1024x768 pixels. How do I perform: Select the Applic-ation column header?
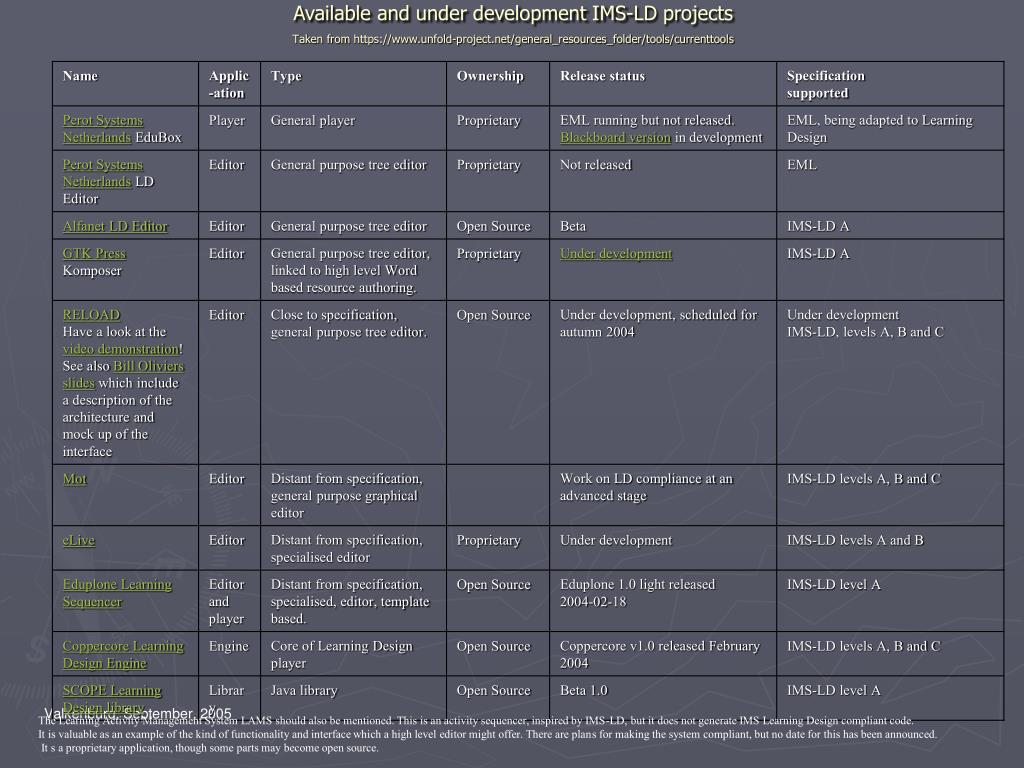click(x=229, y=84)
